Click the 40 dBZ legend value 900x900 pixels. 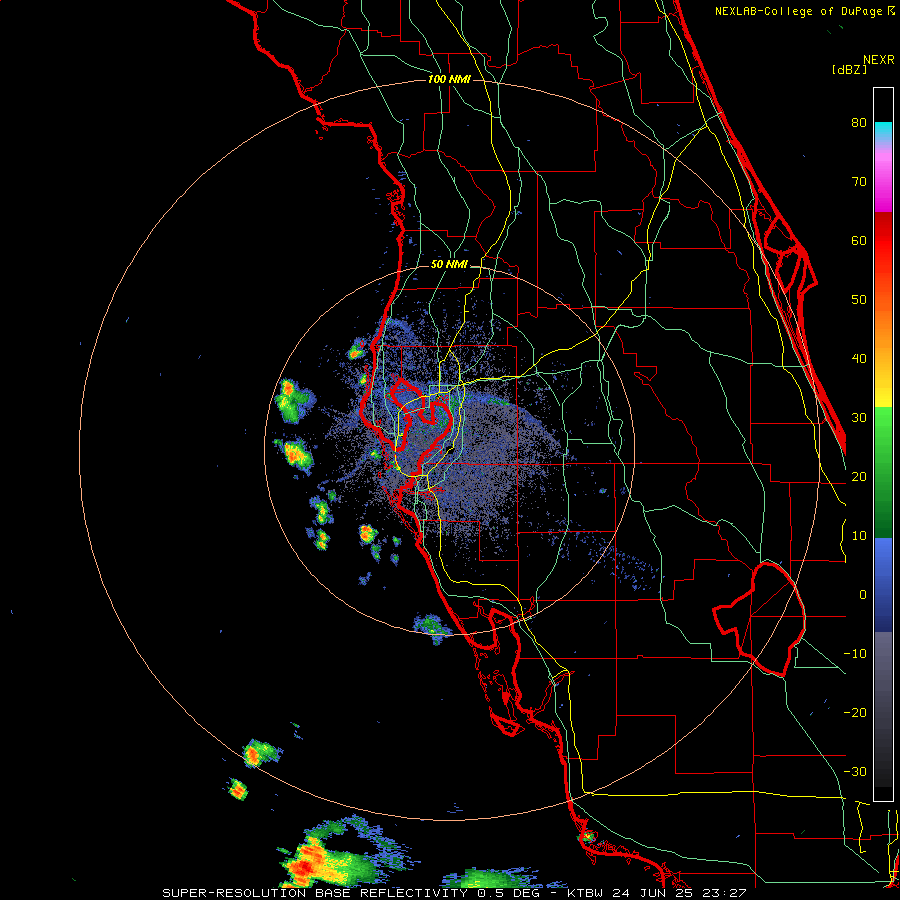coord(859,359)
